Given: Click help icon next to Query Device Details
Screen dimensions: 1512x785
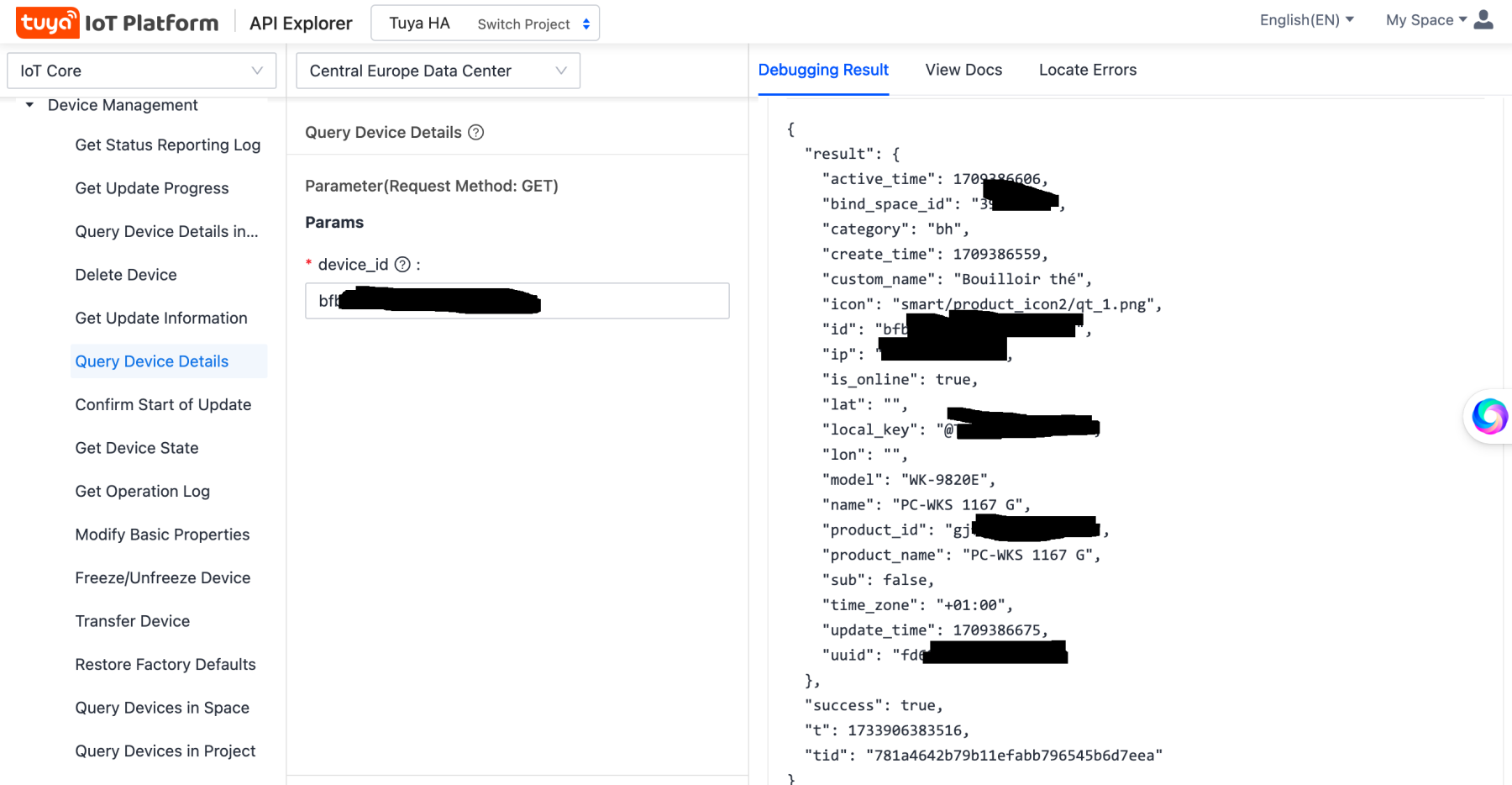Looking at the screenshot, I should [x=475, y=132].
